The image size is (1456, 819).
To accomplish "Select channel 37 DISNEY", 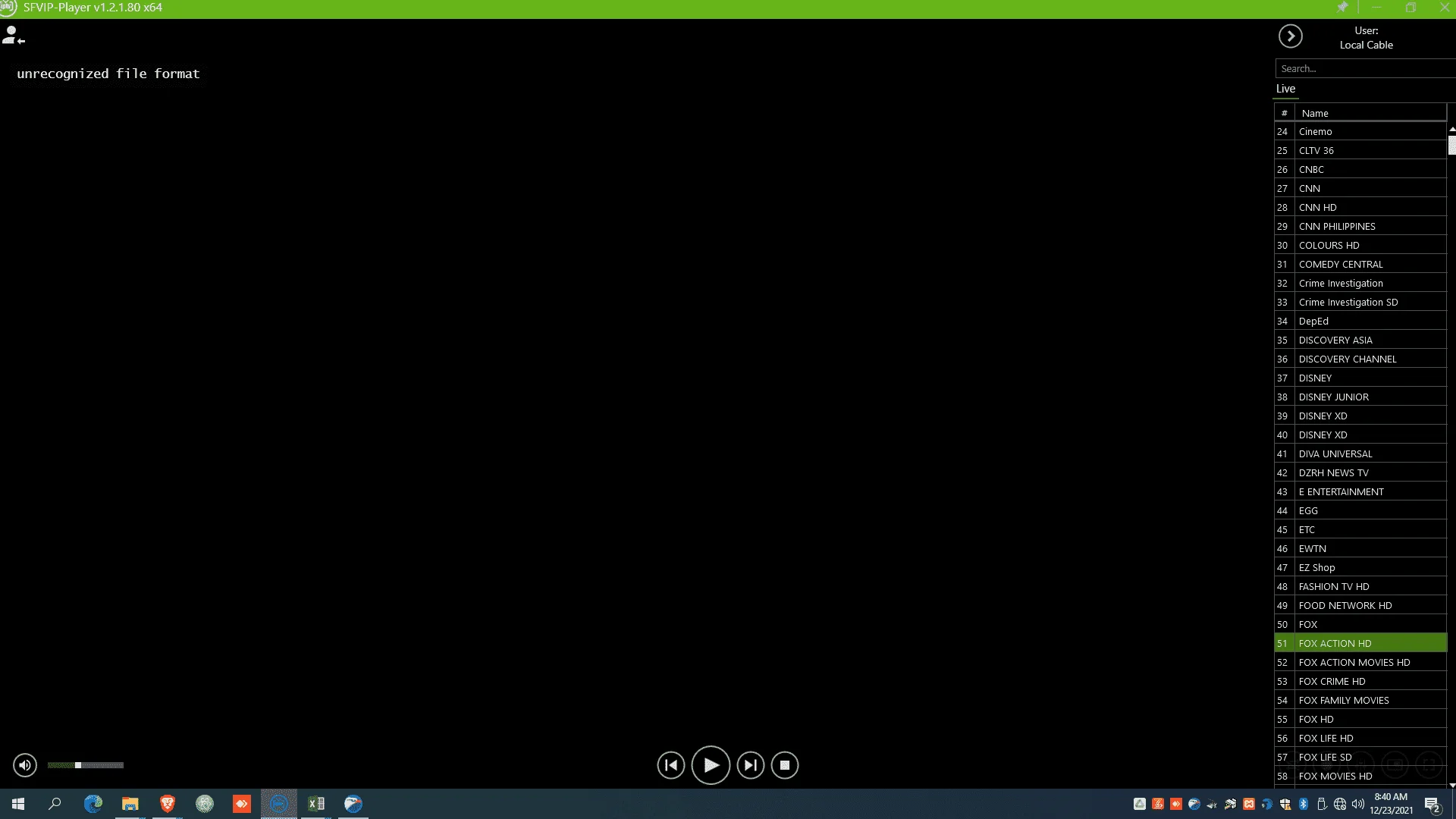I will 1360,378.
